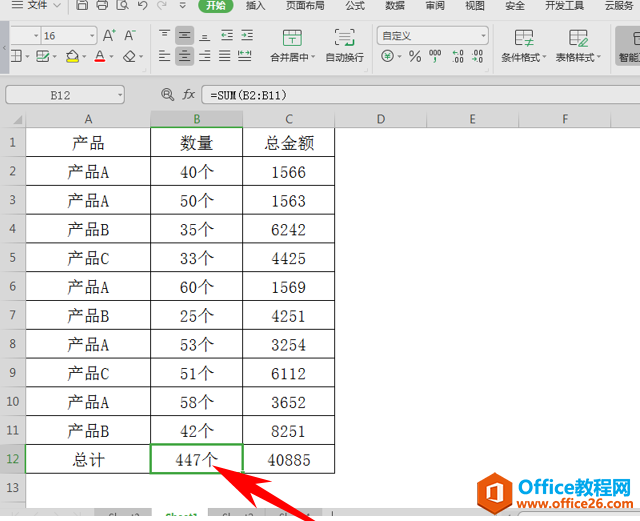Select cell containing 40885

pyautogui.click(x=289, y=459)
